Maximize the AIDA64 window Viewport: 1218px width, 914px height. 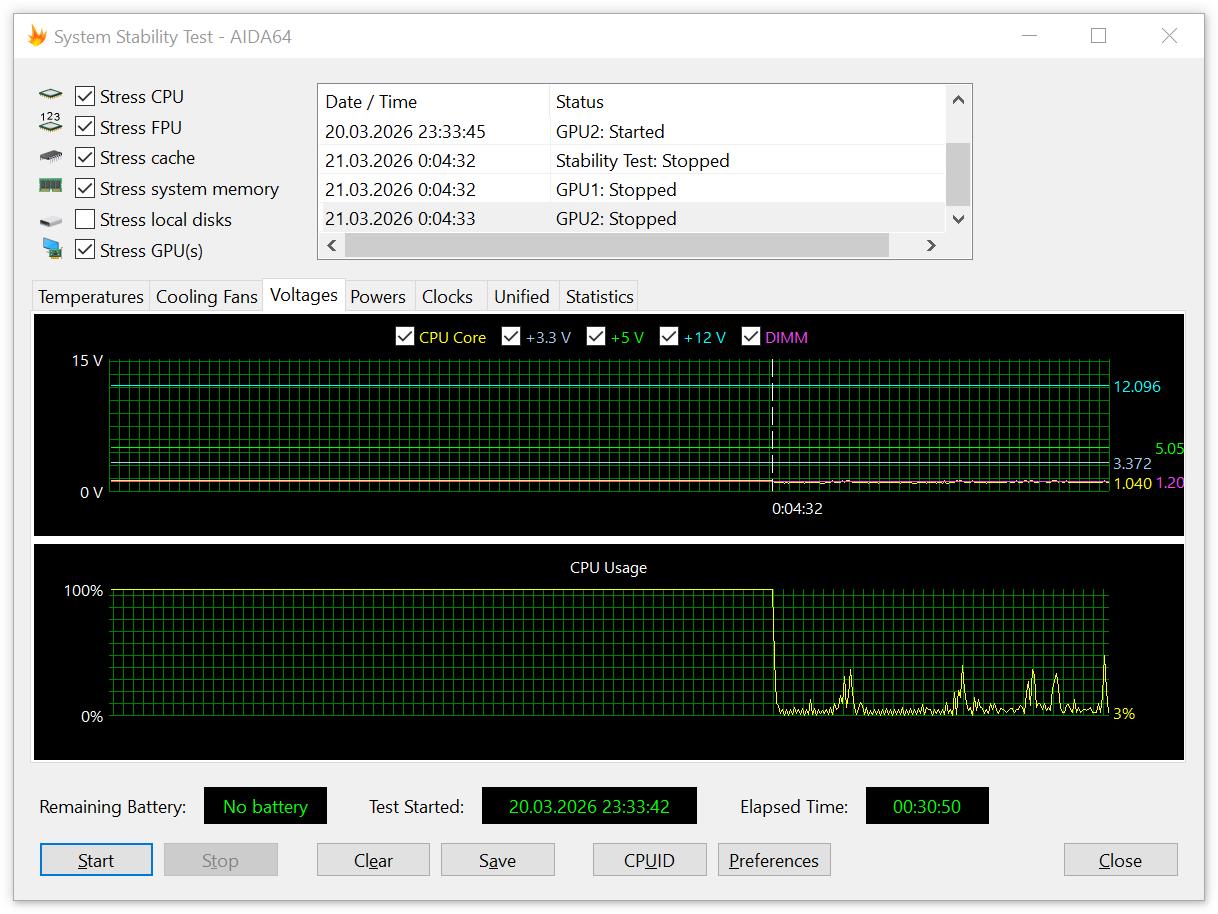tap(1099, 36)
